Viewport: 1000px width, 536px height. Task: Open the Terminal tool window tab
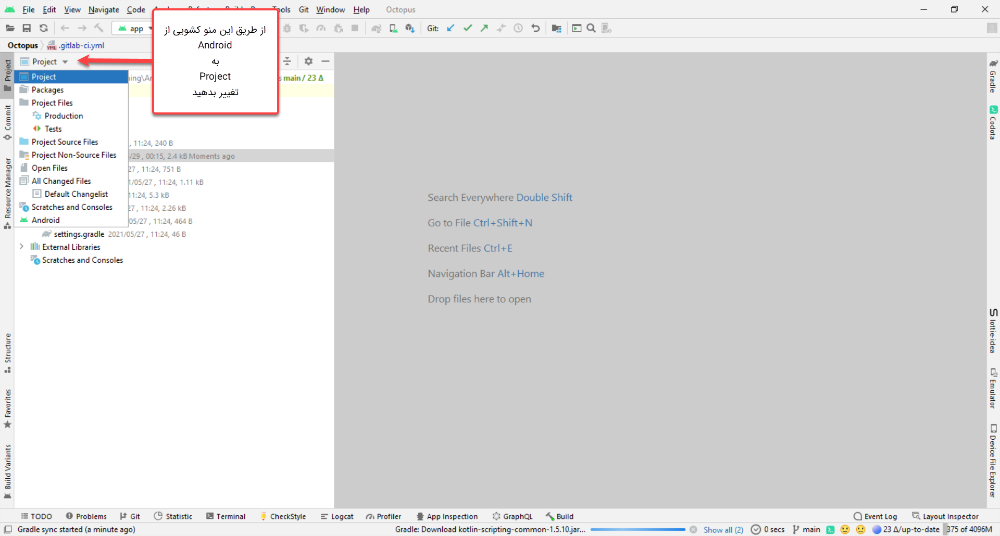226,516
